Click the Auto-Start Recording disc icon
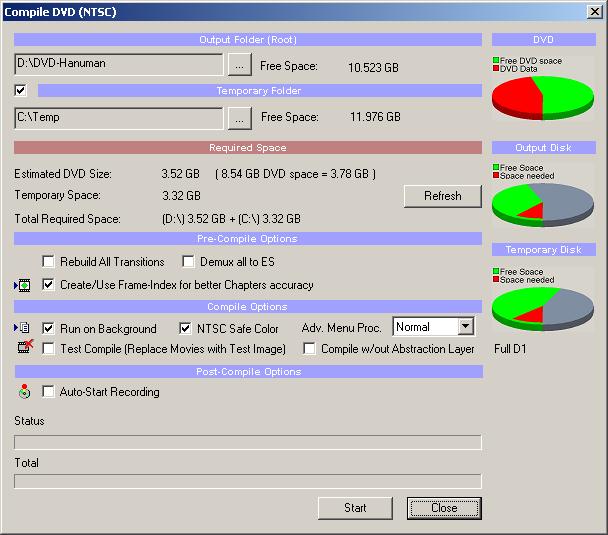This screenshot has height=535, width=608. tap(24, 392)
